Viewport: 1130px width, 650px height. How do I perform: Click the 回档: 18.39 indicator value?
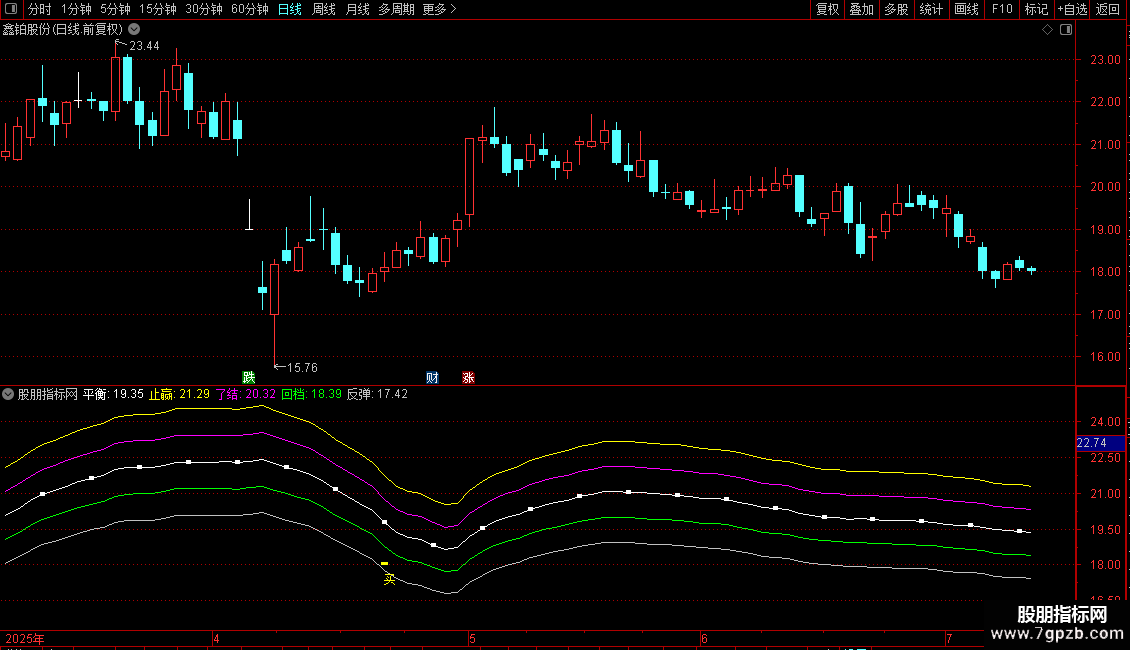[x=311, y=394]
